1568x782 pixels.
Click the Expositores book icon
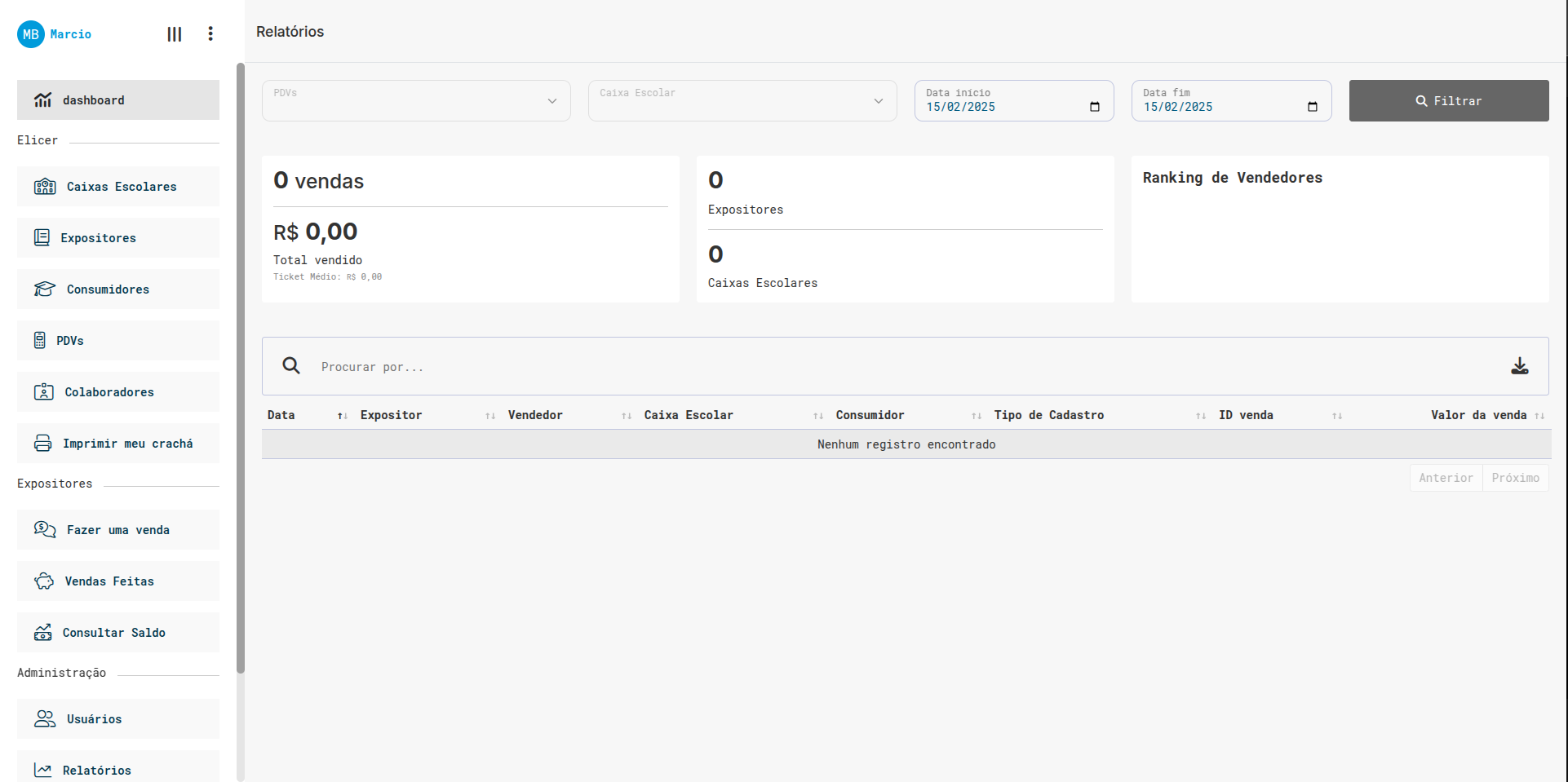point(42,237)
